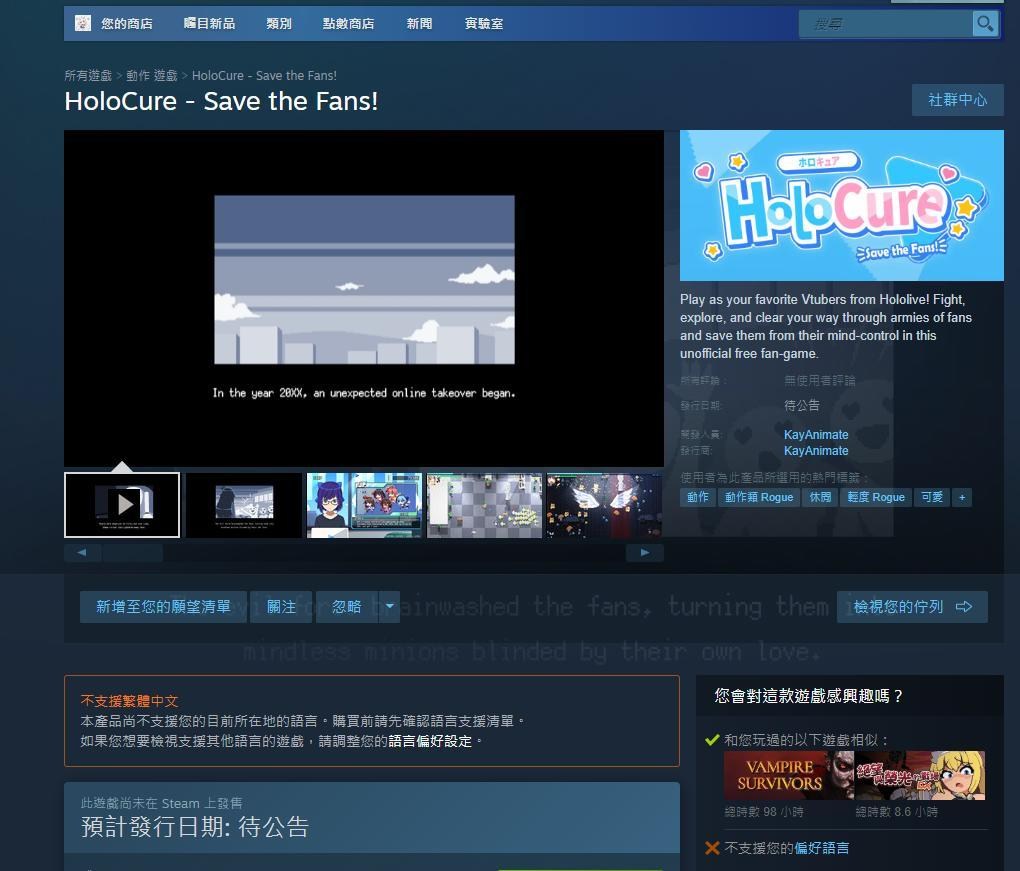Select 新聞 in the navigation bar
Screen dimensions: 1020x871
tap(419, 23)
